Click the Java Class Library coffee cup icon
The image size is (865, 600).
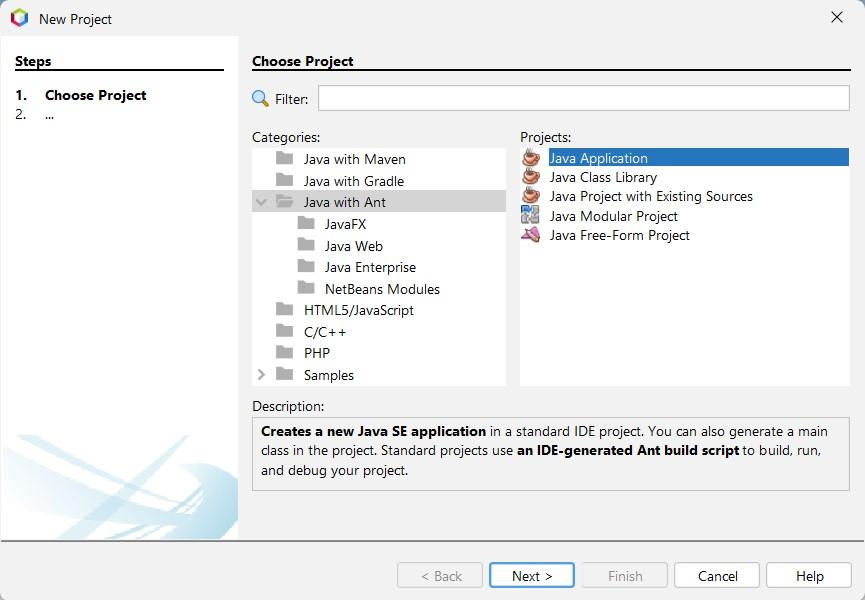click(531, 176)
